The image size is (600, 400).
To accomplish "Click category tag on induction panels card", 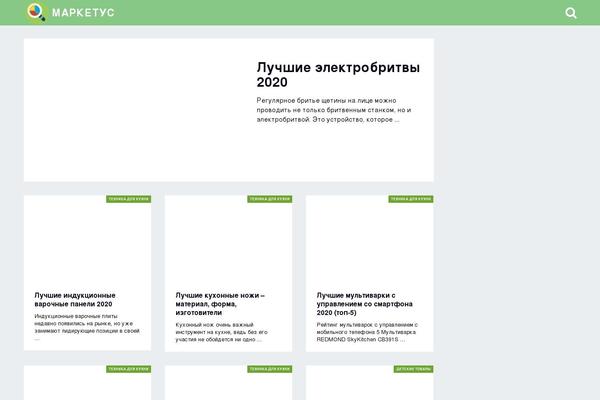I will pos(129,199).
